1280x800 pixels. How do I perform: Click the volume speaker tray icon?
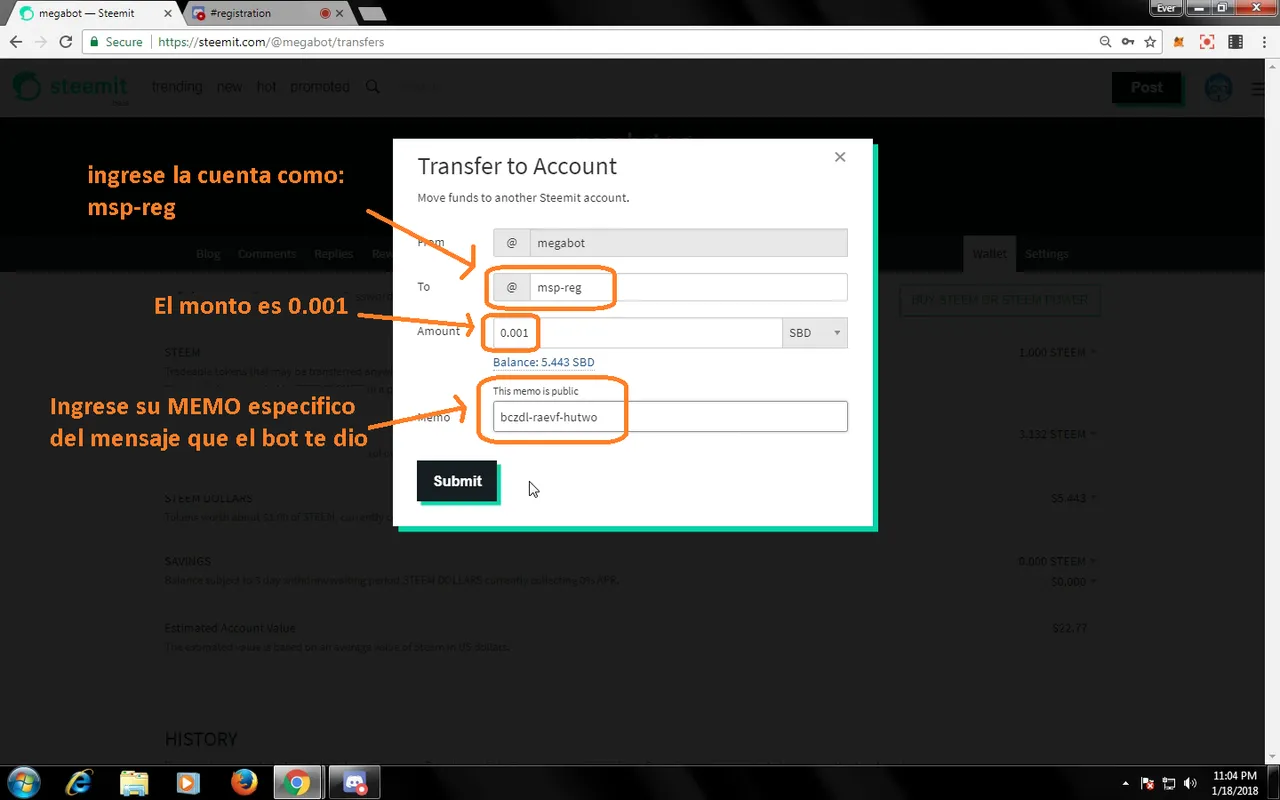pyautogui.click(x=1190, y=783)
